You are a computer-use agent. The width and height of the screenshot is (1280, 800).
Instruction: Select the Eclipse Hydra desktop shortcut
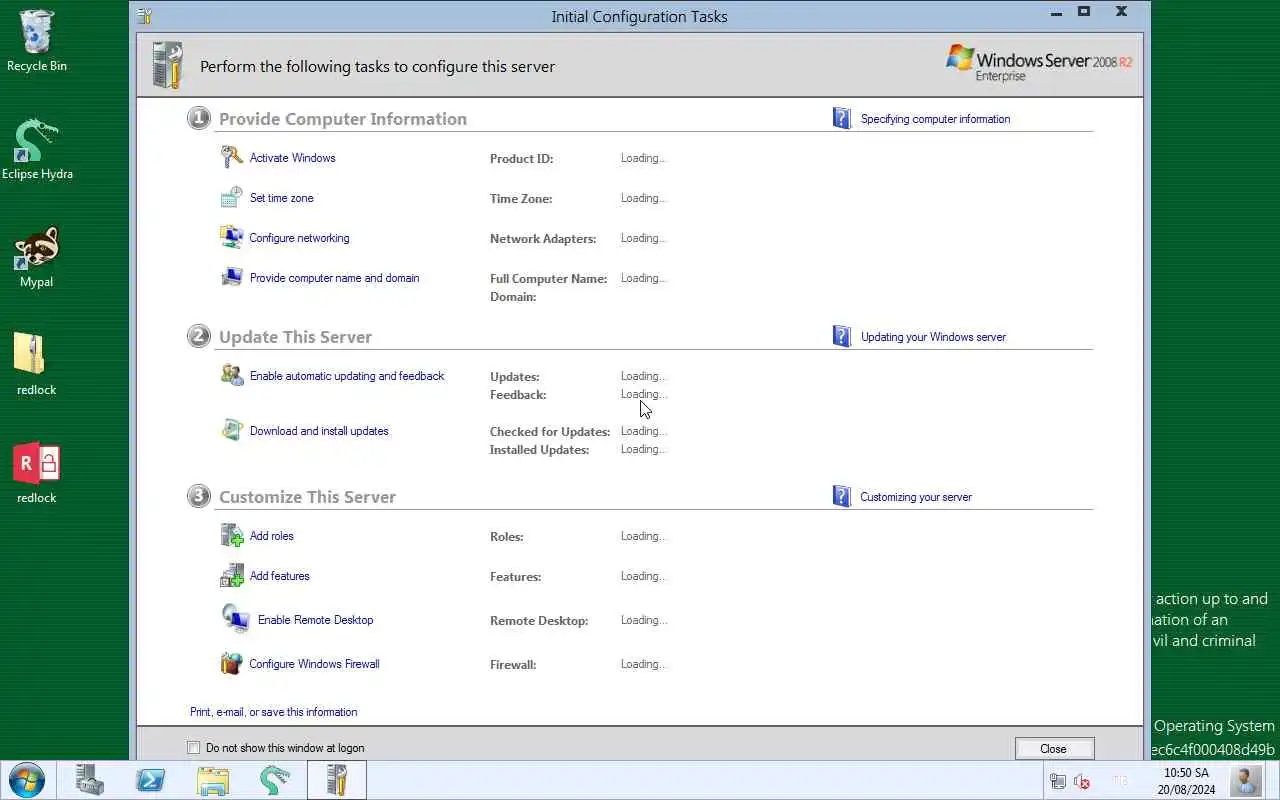pyautogui.click(x=37, y=150)
